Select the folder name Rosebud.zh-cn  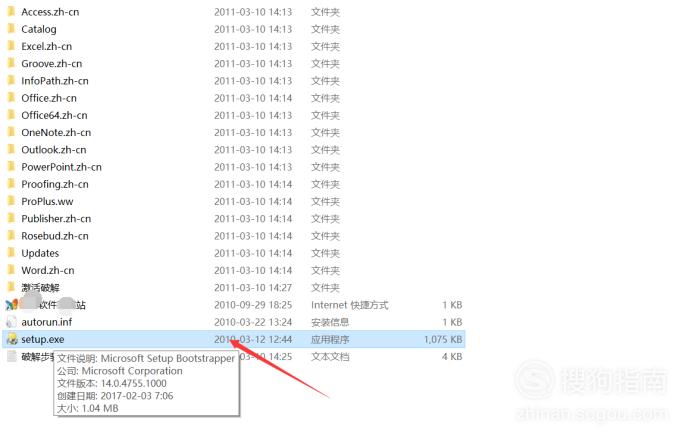(55, 236)
